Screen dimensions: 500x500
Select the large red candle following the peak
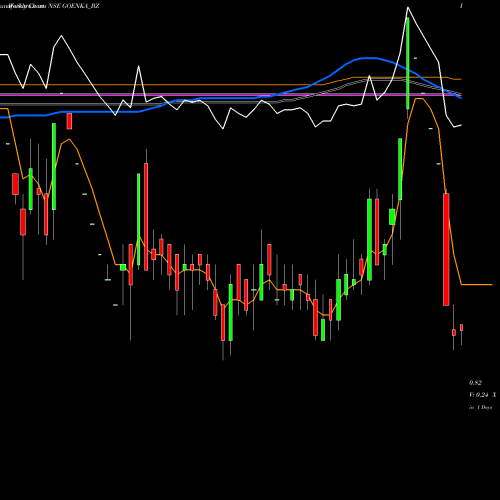[x=446, y=249]
